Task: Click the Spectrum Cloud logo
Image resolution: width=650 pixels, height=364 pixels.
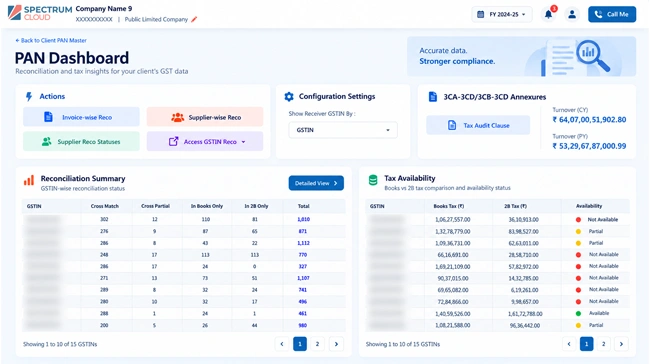Action: [40, 13]
